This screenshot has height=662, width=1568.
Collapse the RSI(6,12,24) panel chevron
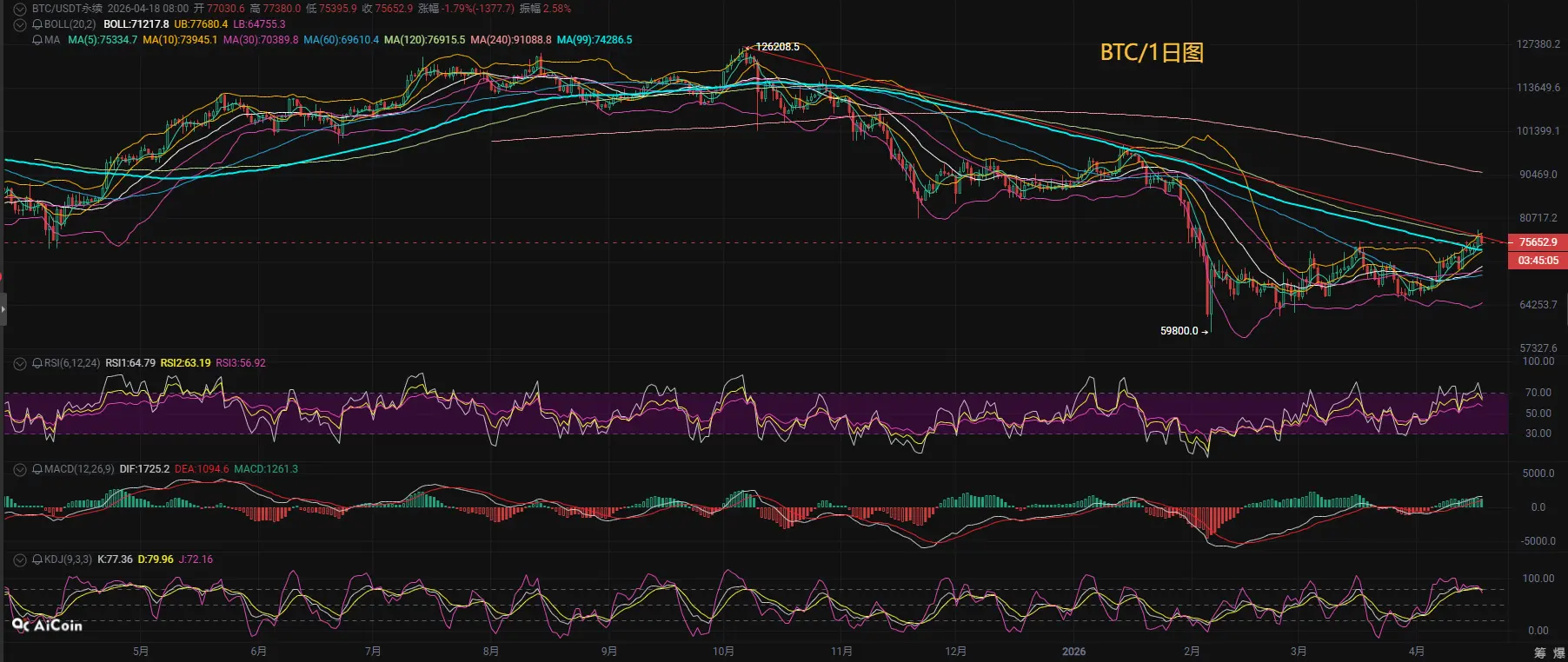point(19,363)
